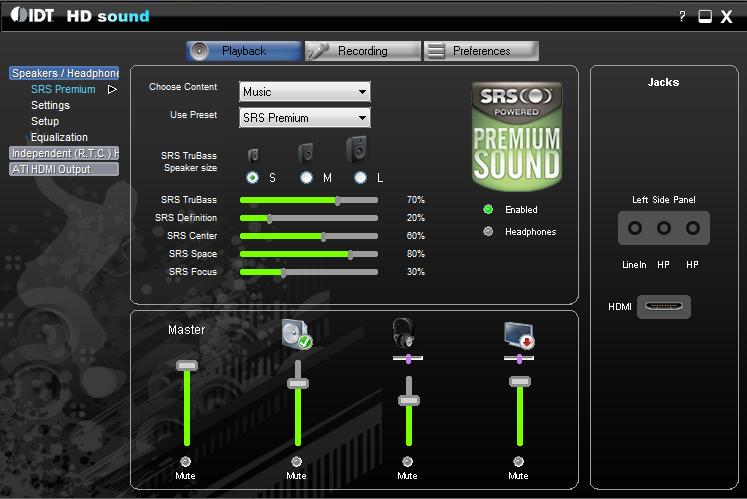The image size is (747, 499).
Task: Select the HDMI monitor device icon
Action: click(x=519, y=335)
